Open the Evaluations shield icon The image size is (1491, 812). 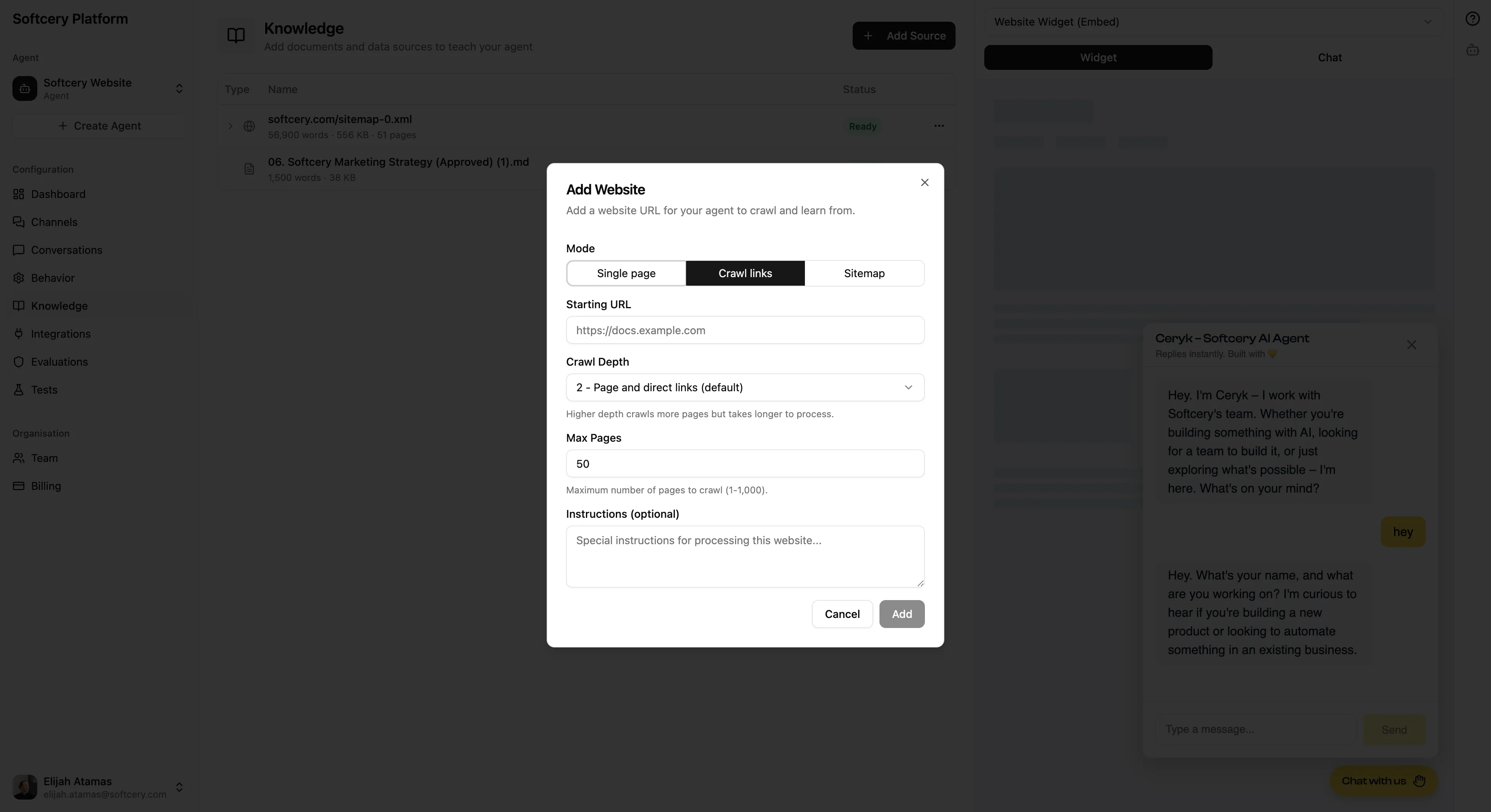click(19, 362)
